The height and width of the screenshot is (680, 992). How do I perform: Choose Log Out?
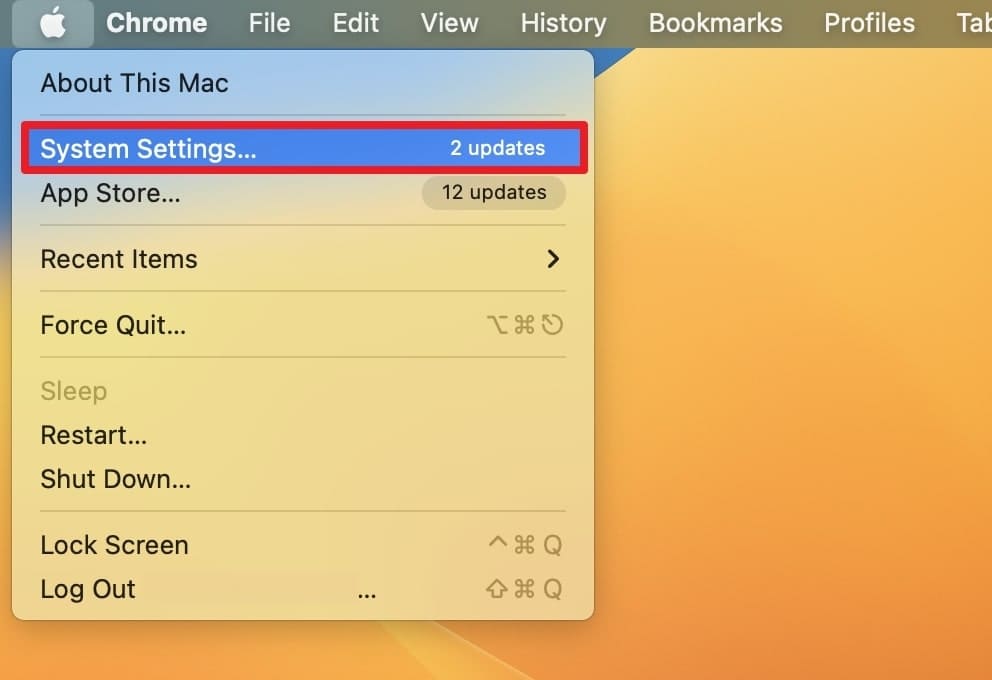[302, 589]
